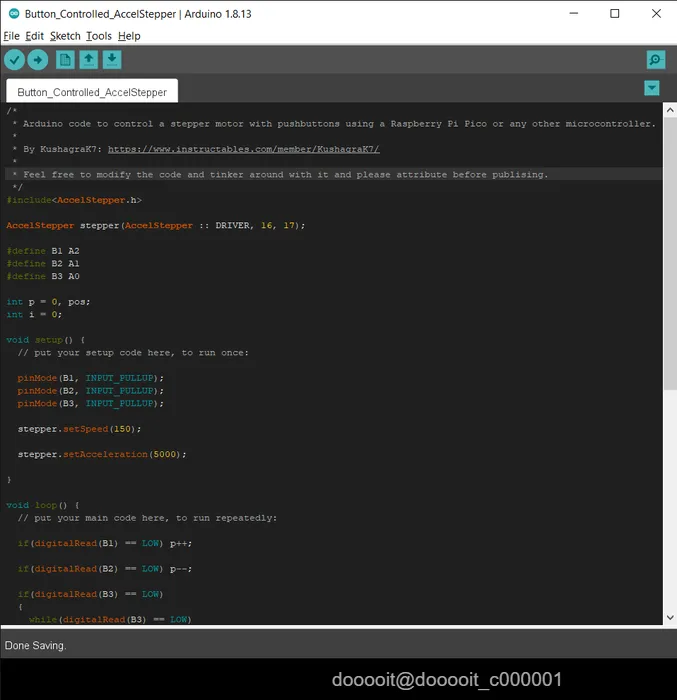
Task: Click the 'pinMode(B1, INPUT_PULLUP);' line
Action: 91,378
